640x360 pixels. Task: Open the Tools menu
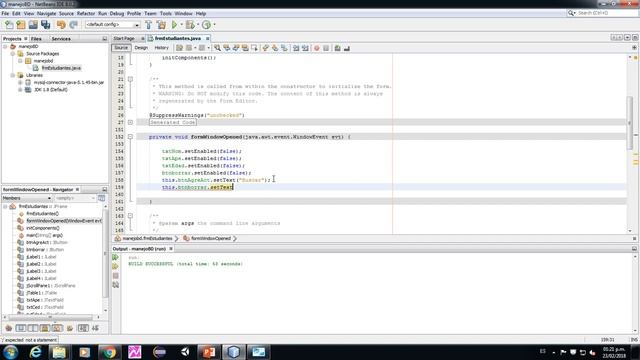(165, 13)
